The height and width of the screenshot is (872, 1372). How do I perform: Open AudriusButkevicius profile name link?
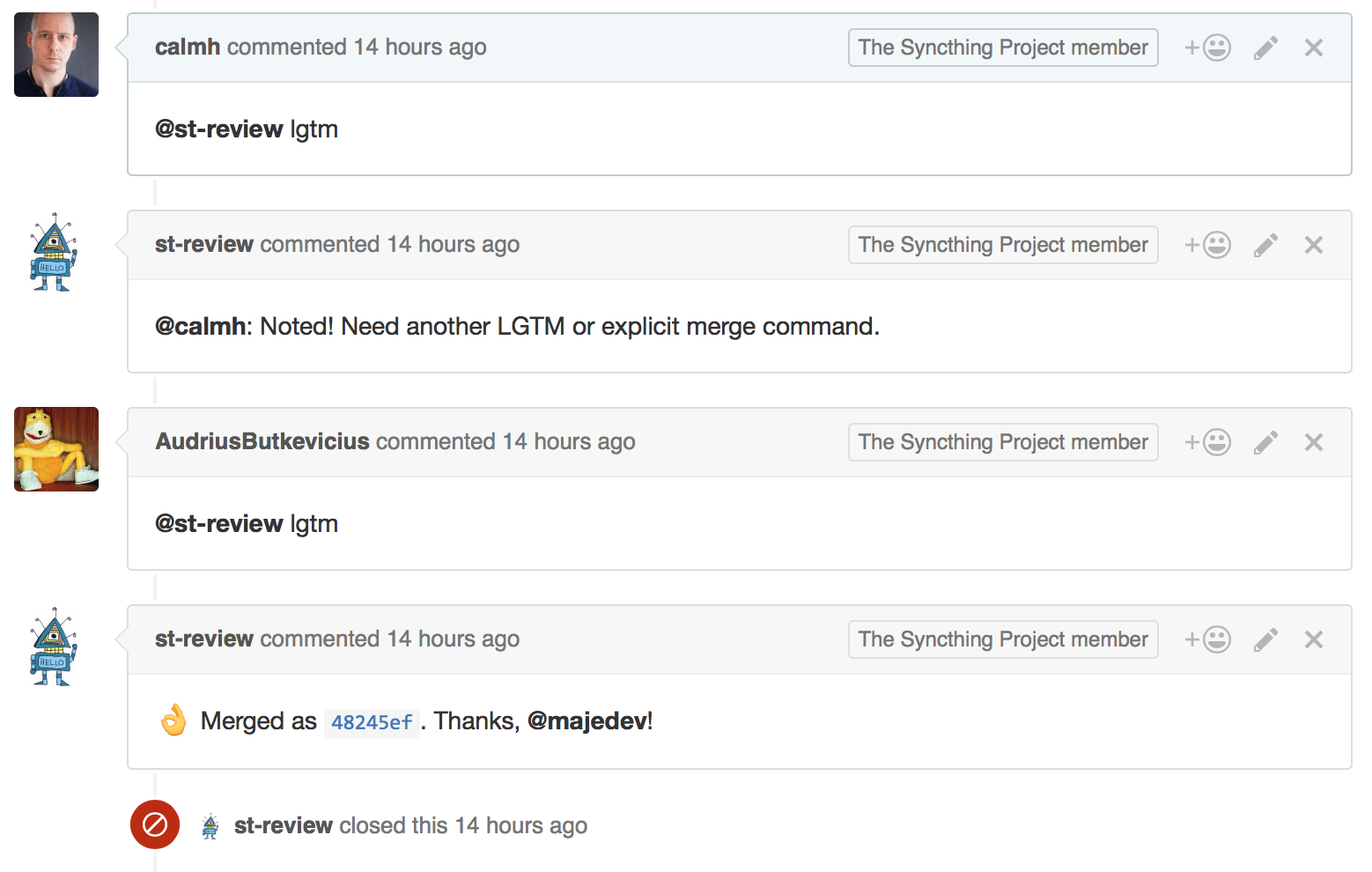262,441
